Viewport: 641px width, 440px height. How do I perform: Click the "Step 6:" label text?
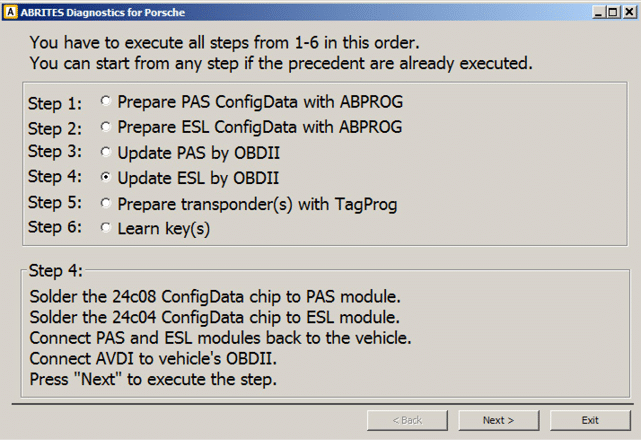point(56,228)
